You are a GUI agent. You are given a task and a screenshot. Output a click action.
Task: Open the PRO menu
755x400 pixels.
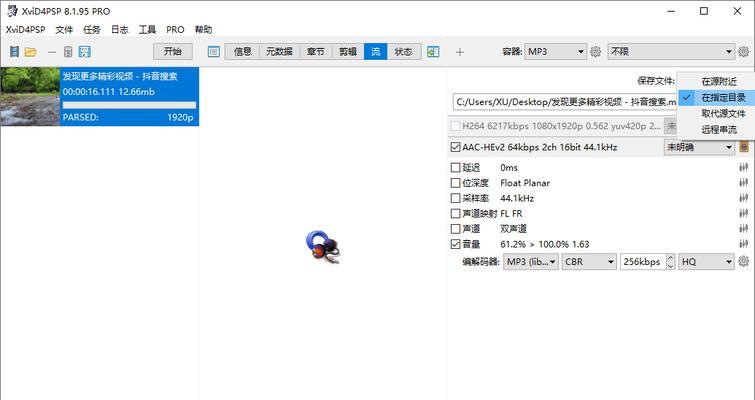(175, 29)
